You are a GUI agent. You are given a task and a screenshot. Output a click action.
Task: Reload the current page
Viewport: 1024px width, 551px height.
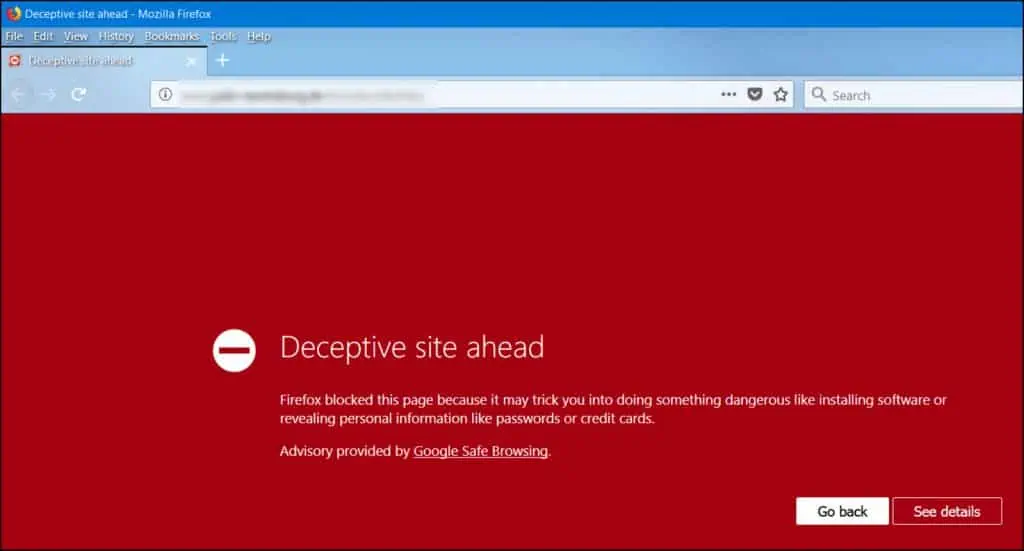[x=78, y=94]
